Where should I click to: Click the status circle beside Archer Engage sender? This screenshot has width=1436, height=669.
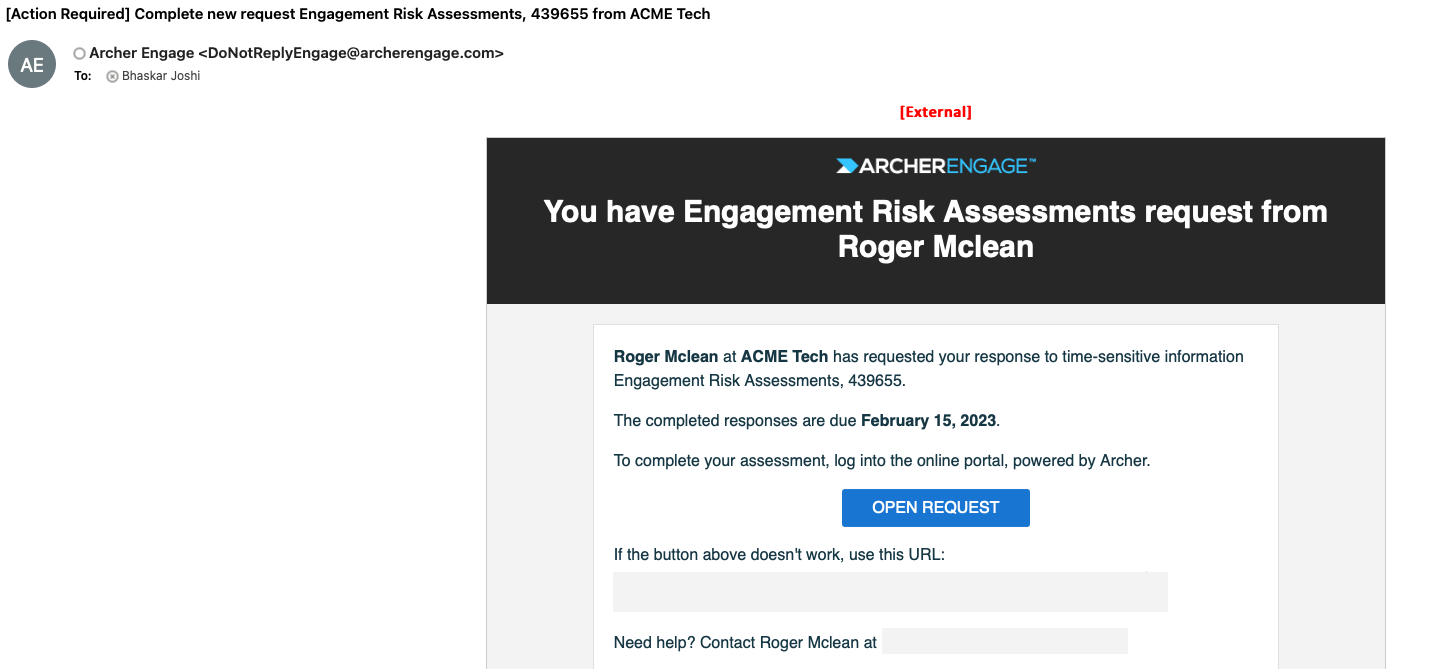pyautogui.click(x=79, y=52)
